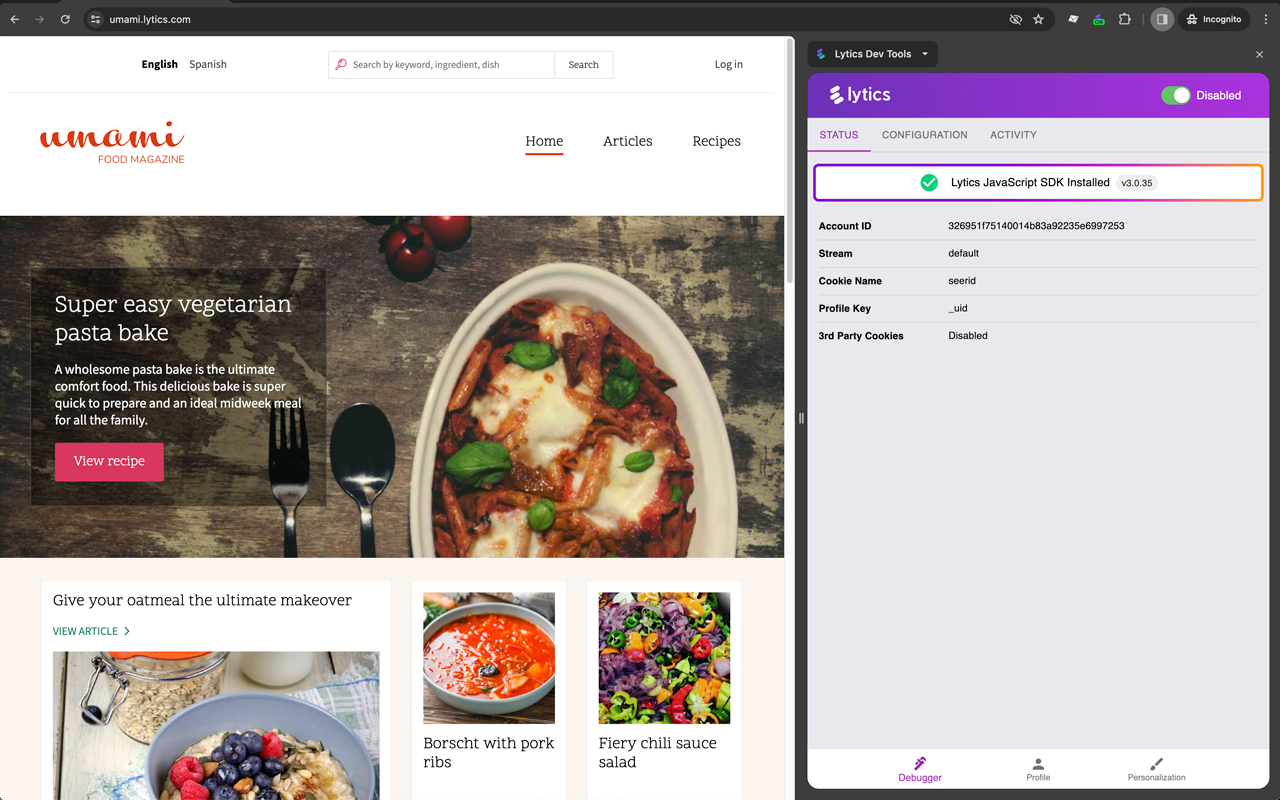Click the 'Stream' label

coord(836,253)
